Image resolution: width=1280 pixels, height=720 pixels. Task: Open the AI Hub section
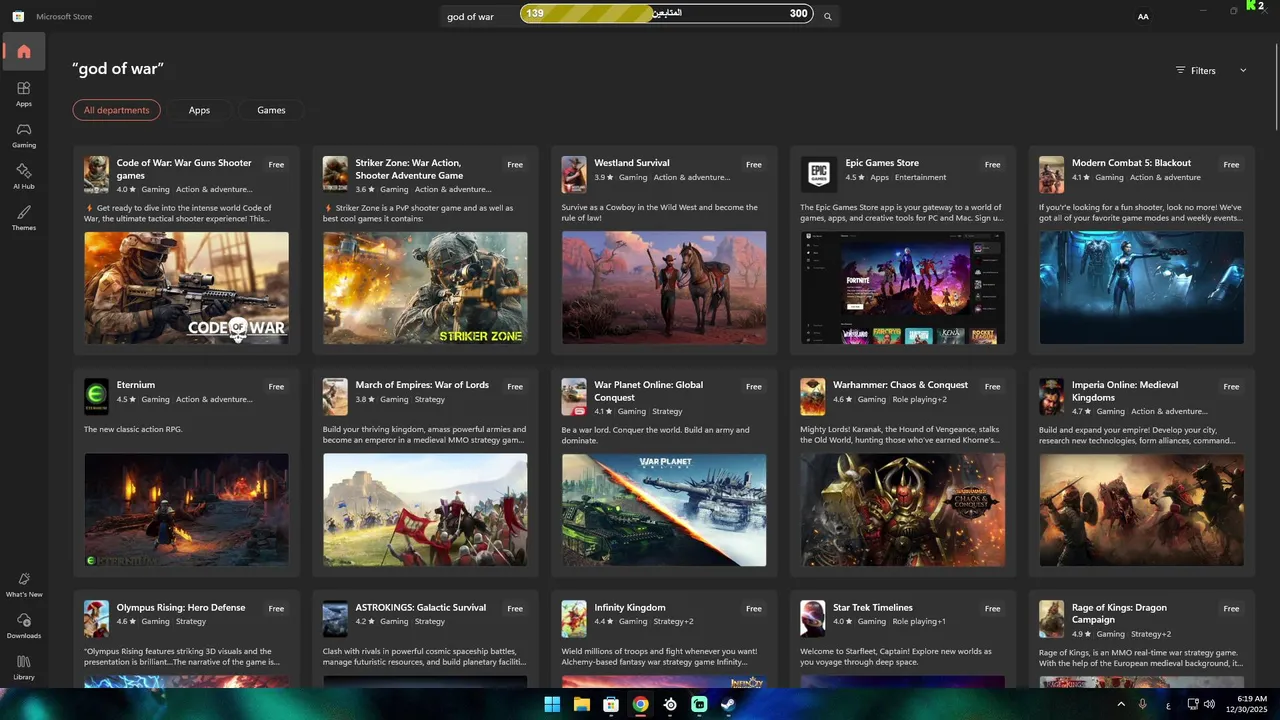tap(24, 176)
